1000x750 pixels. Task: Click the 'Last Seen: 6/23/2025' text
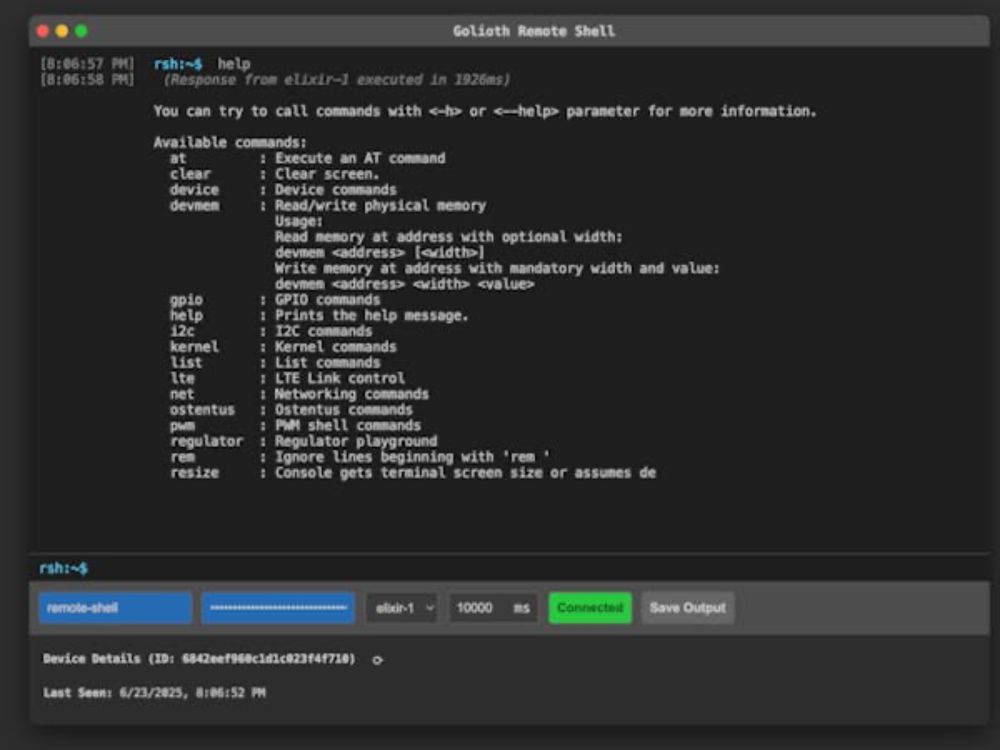tap(154, 693)
